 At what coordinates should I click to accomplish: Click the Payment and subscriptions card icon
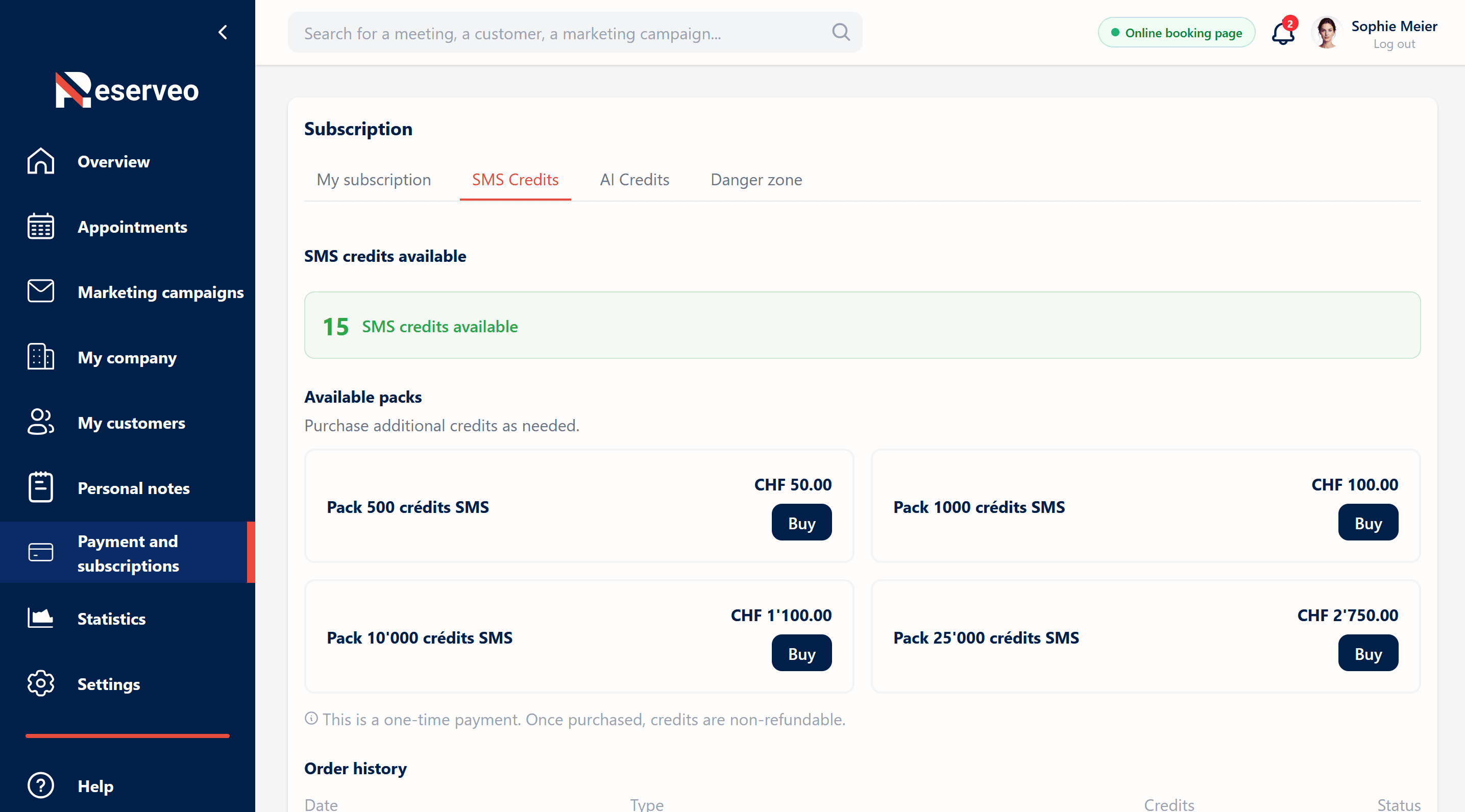pyautogui.click(x=40, y=553)
